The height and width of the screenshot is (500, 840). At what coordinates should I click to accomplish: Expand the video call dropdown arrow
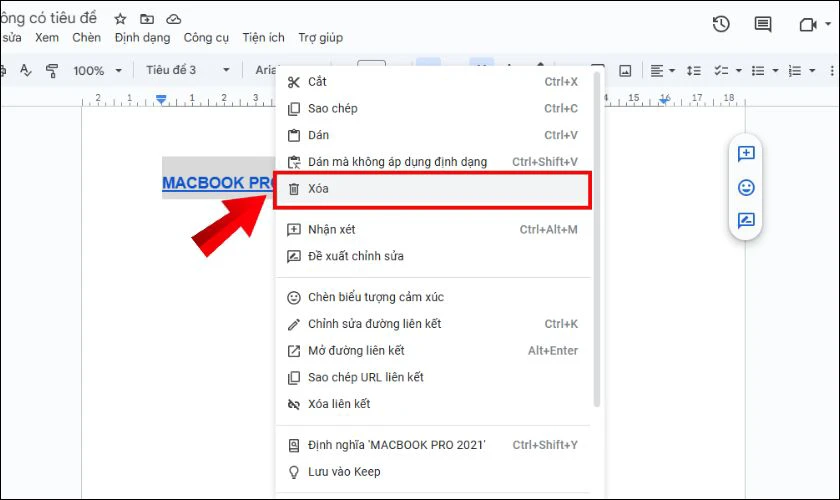(x=828, y=24)
